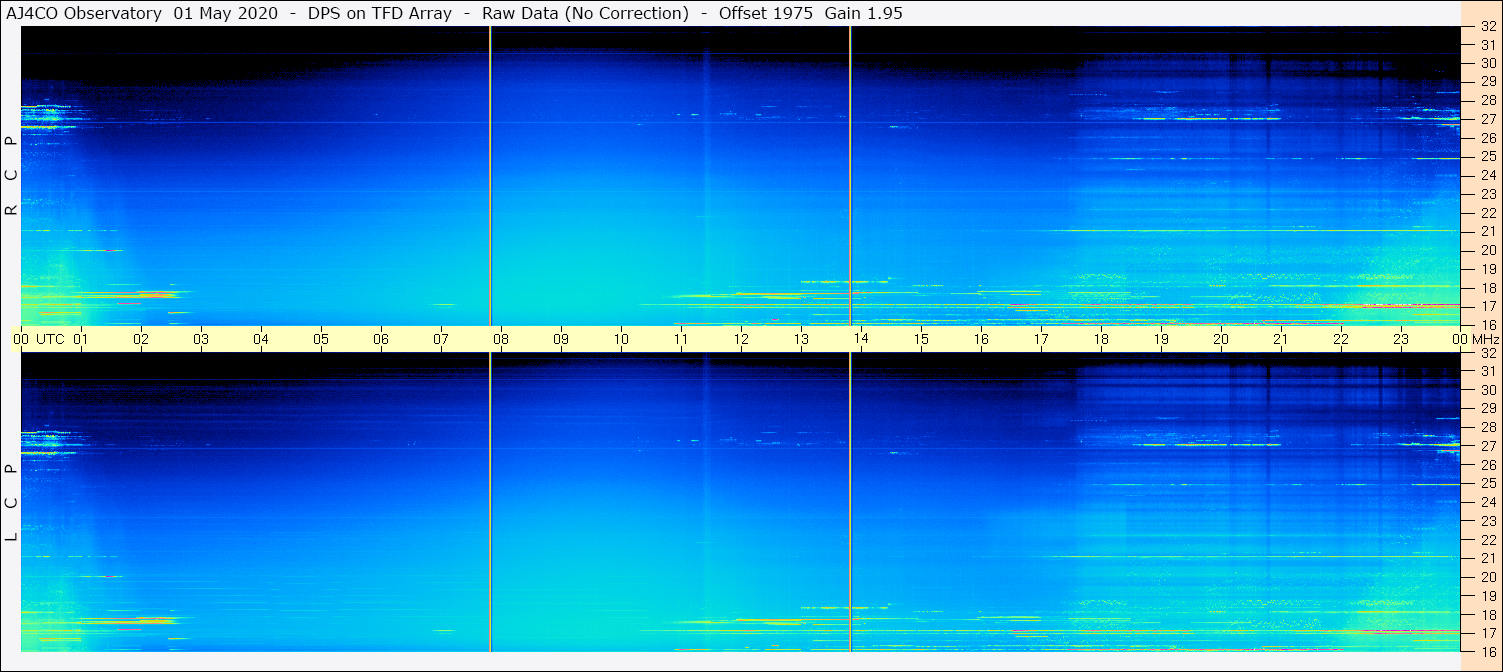
Task: Click the "AJ4CO Observatory" title text
Action: click(x=84, y=13)
